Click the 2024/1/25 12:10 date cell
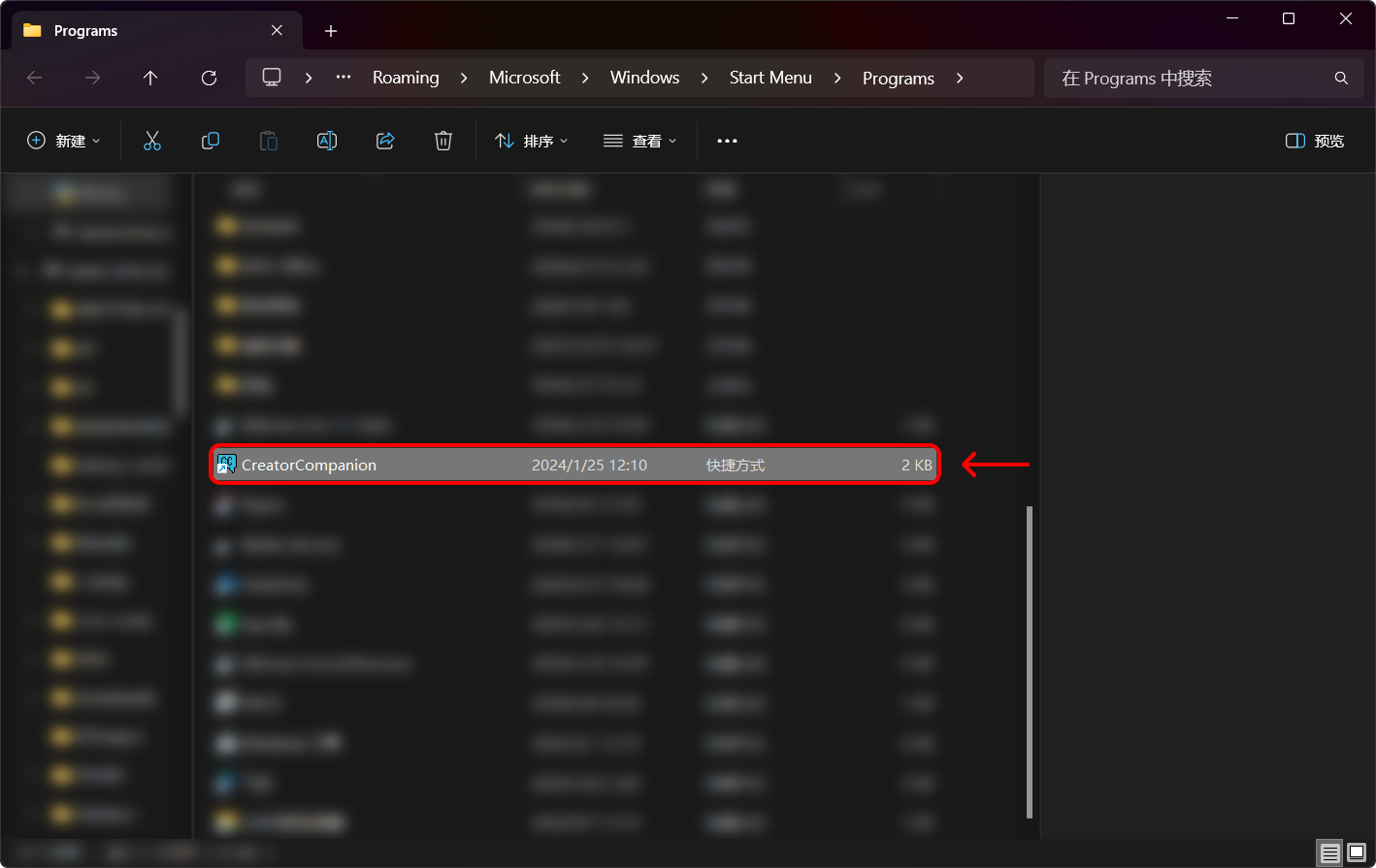The height and width of the screenshot is (868, 1376). pos(589,466)
